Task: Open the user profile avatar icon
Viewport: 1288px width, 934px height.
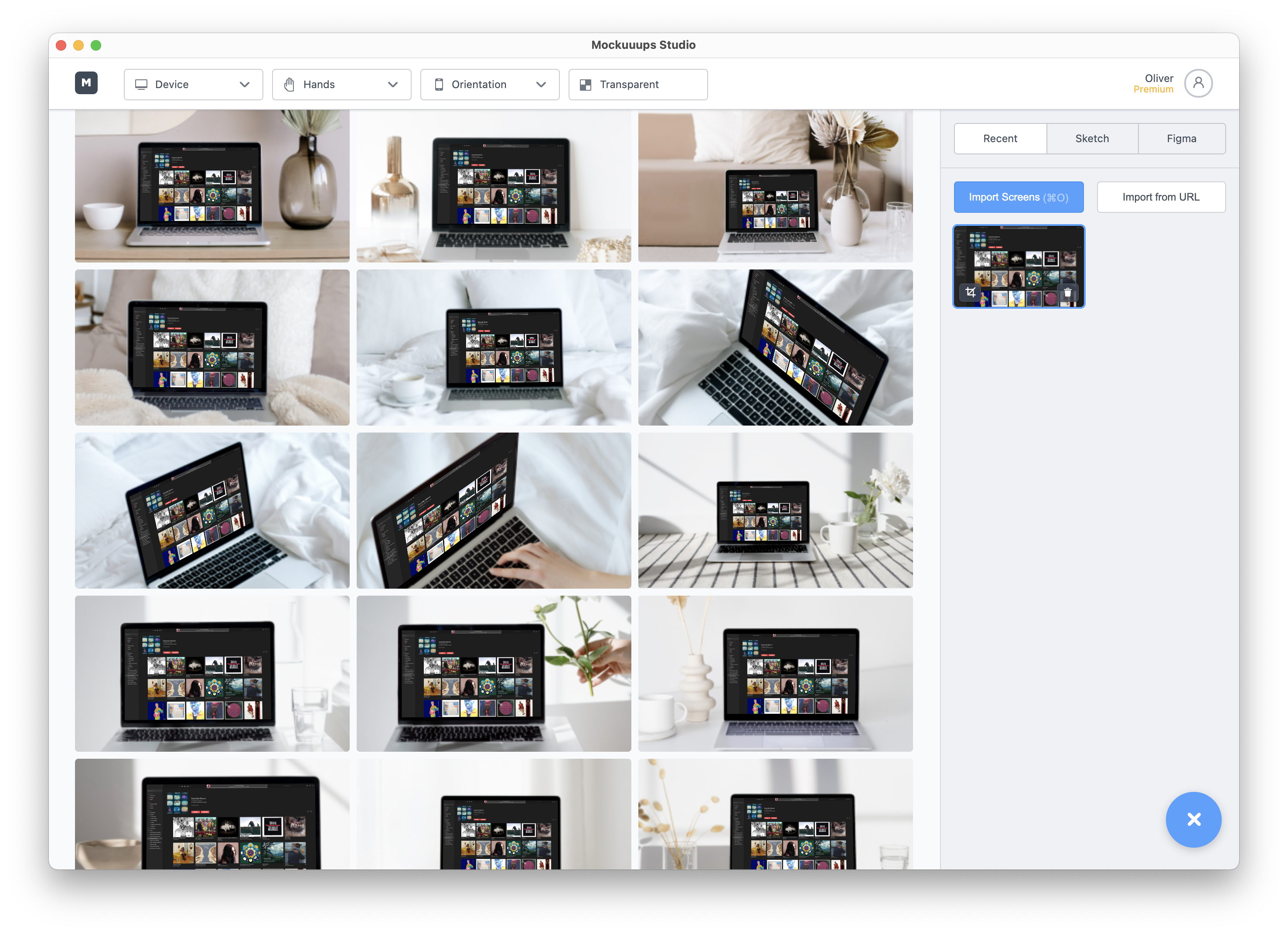Action: [1198, 83]
